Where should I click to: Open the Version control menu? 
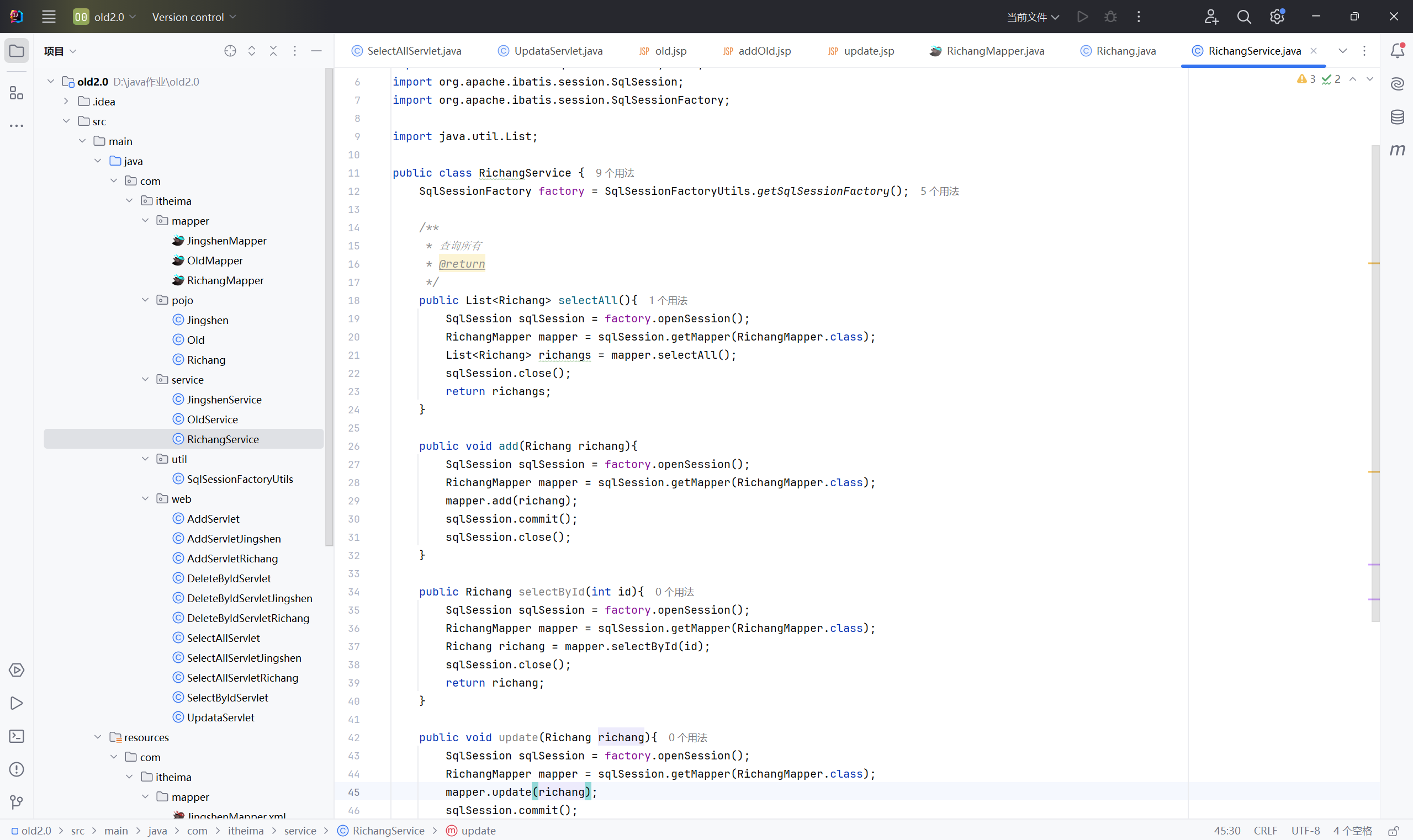coord(194,17)
